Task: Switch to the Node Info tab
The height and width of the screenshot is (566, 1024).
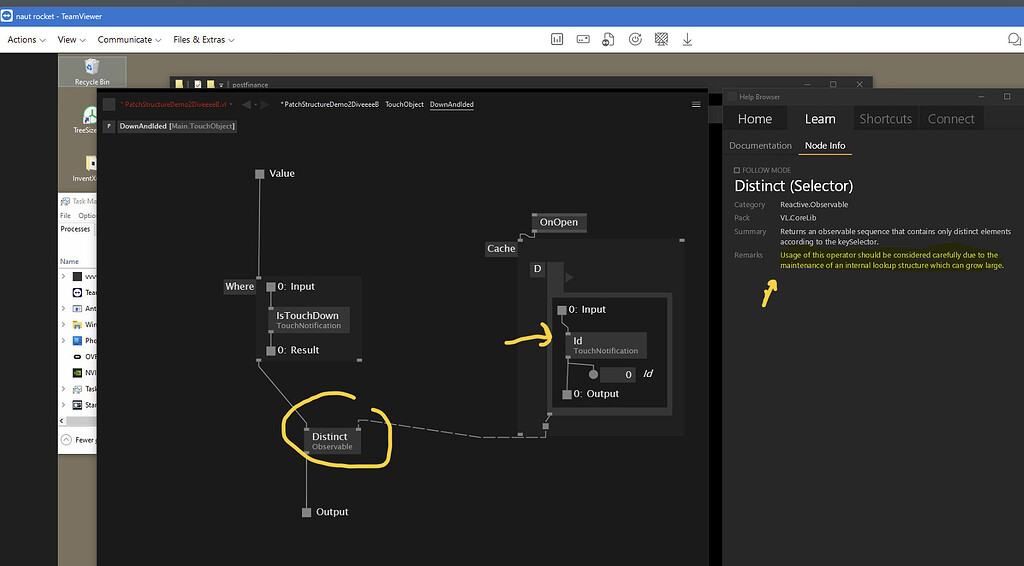Action: (824, 146)
